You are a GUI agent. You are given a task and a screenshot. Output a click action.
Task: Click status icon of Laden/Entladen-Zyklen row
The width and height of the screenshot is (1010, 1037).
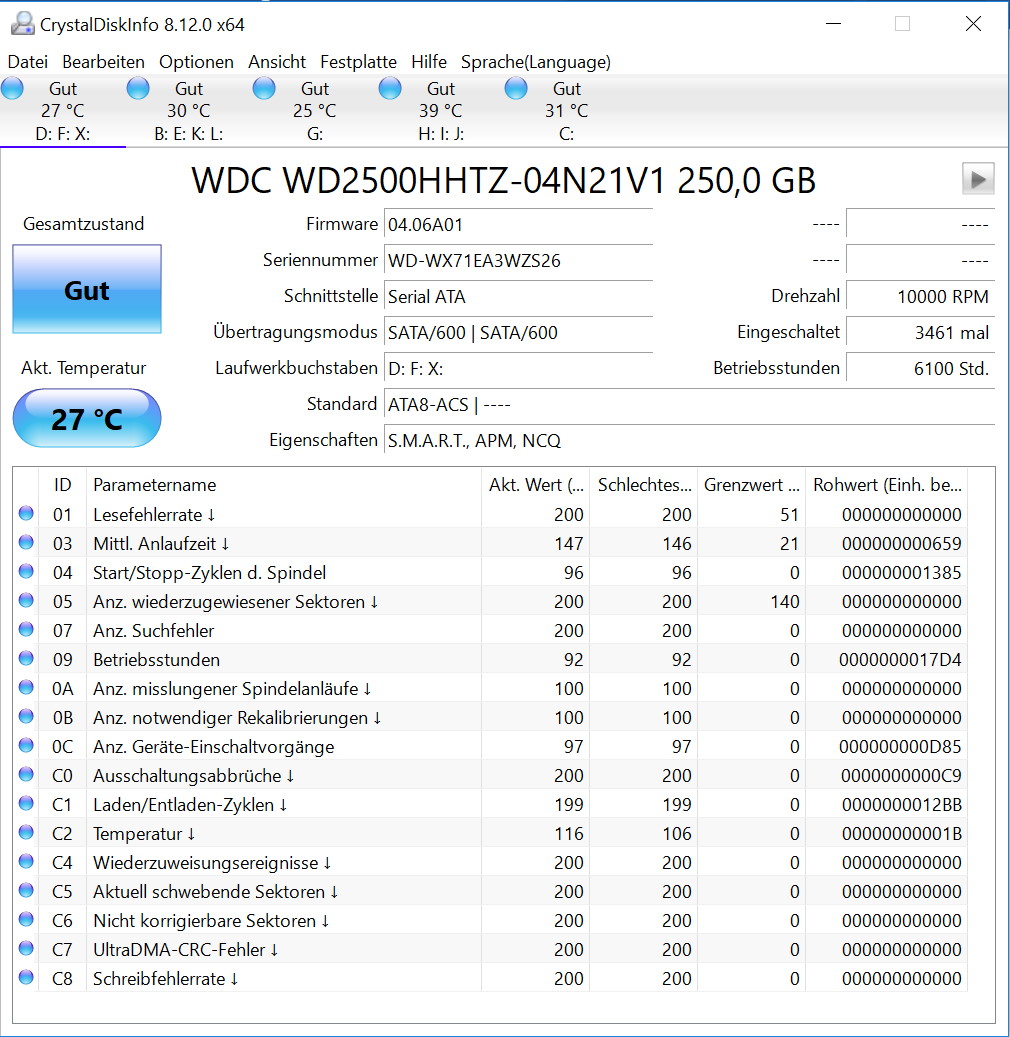tap(26, 804)
